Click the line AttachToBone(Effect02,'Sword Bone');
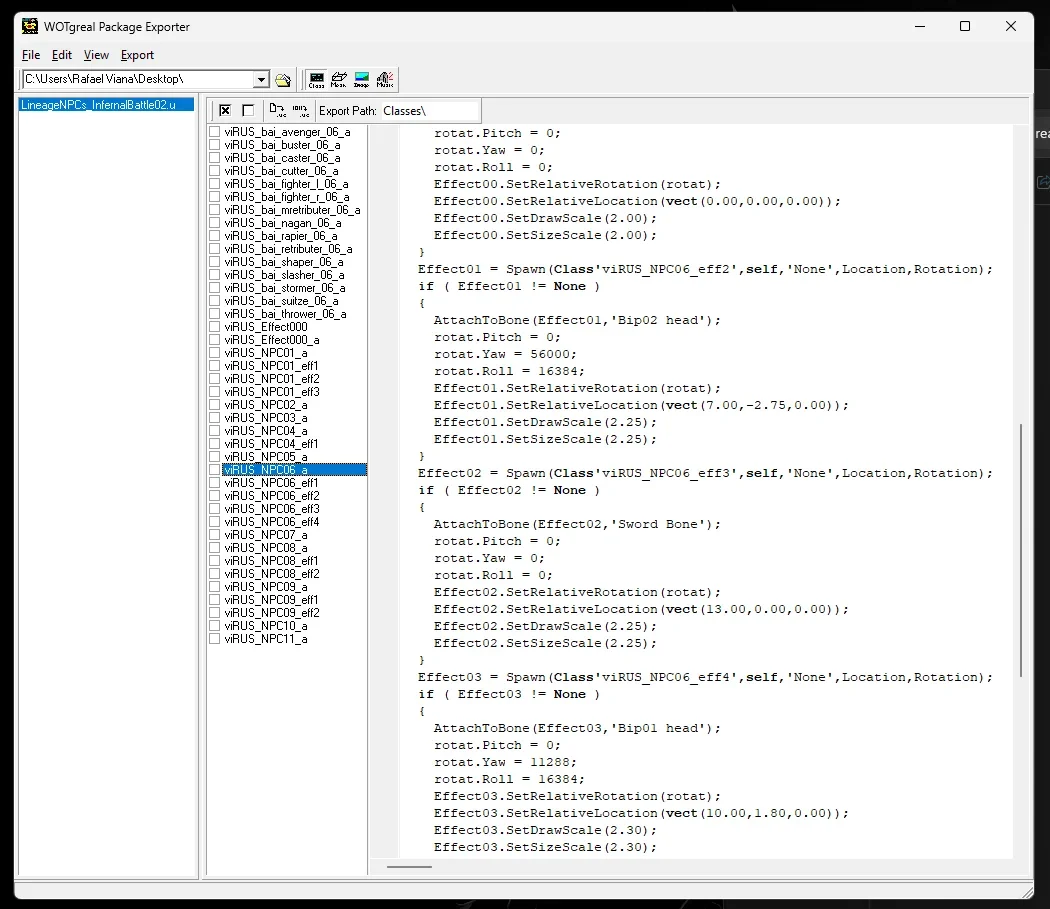 tap(577, 525)
